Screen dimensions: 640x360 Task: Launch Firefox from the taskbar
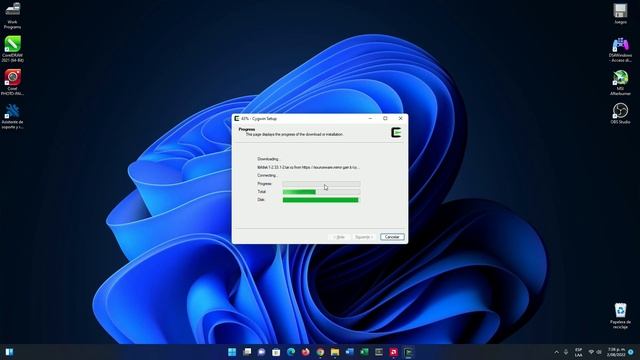306,352
